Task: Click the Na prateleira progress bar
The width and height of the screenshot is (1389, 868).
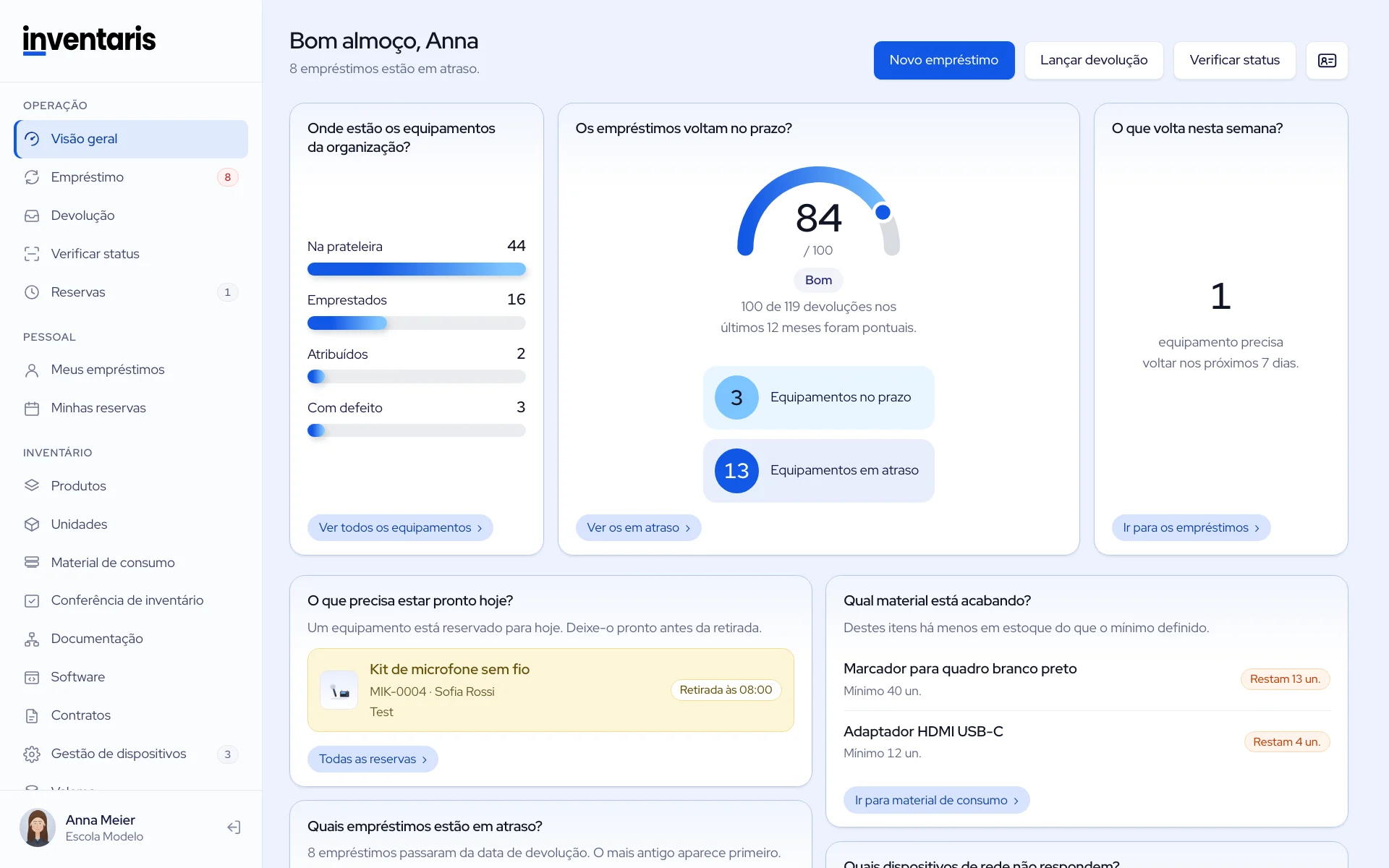Action: 417,269
